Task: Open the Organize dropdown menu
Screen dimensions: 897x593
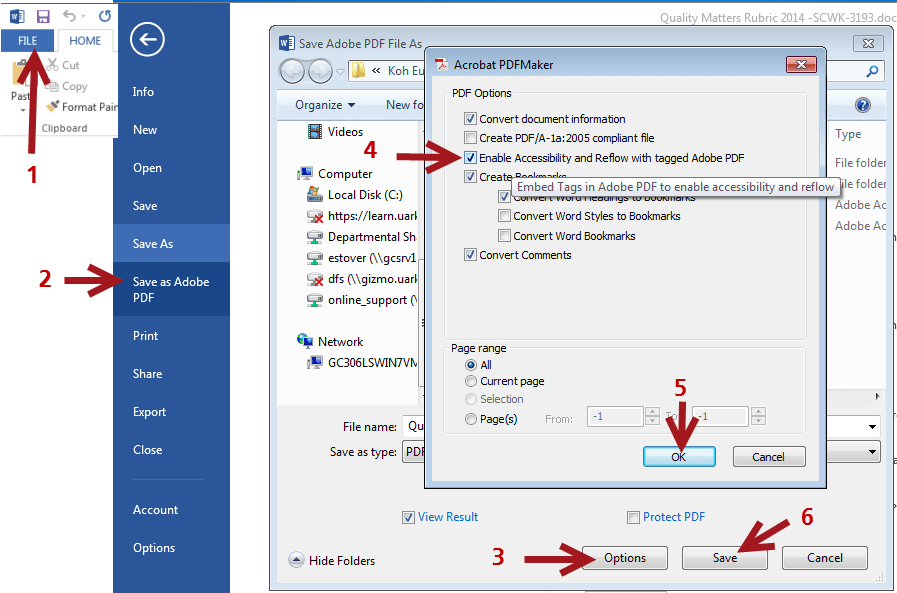Action: click(x=325, y=105)
